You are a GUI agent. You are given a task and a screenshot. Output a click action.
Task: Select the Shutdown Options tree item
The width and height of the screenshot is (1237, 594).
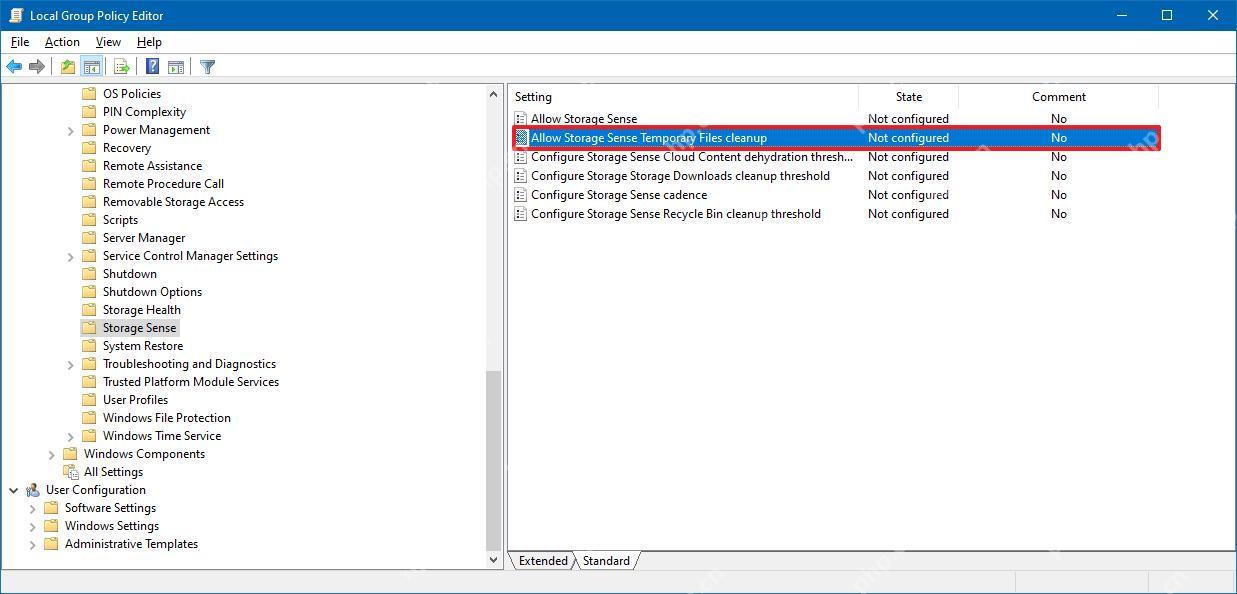[x=152, y=292]
